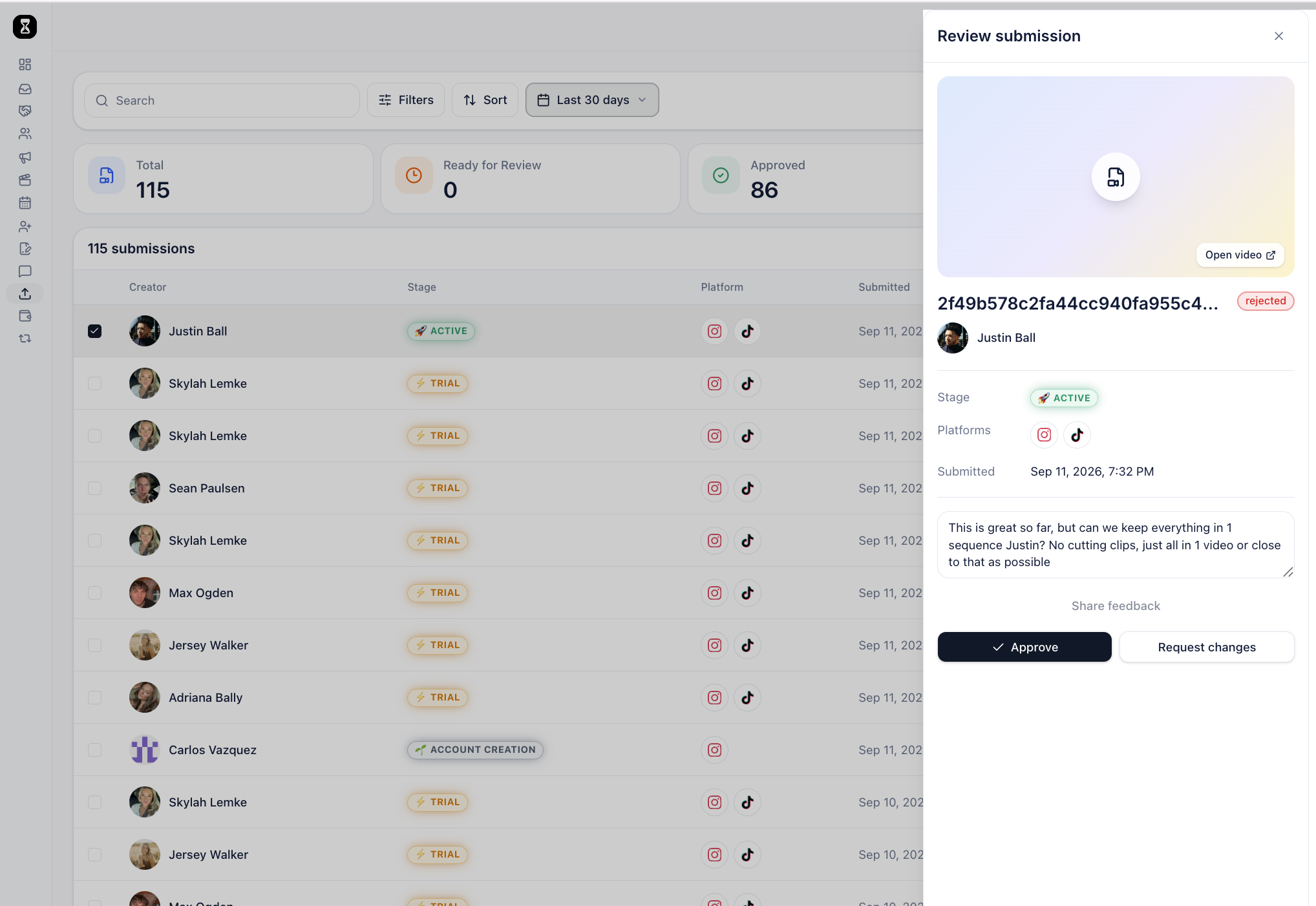This screenshot has width=1316, height=906.
Task: Open the Filters options
Action: (x=406, y=100)
